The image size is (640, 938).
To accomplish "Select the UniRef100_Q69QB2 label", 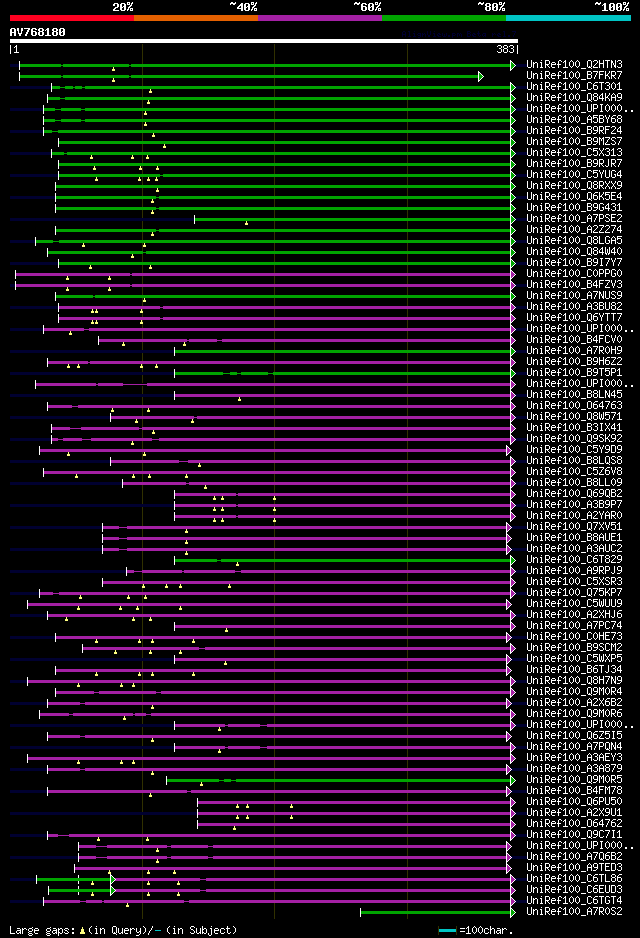I will pyautogui.click(x=574, y=494).
